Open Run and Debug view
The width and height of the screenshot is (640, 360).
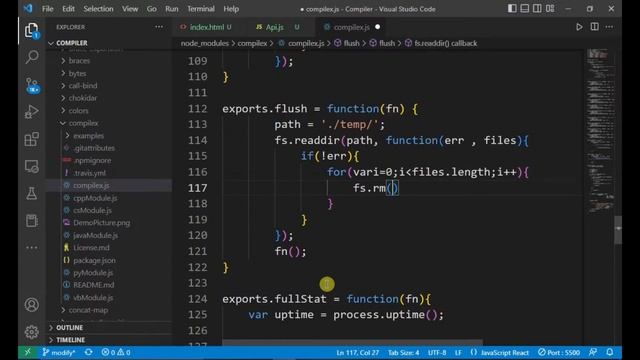pyautogui.click(x=32, y=111)
